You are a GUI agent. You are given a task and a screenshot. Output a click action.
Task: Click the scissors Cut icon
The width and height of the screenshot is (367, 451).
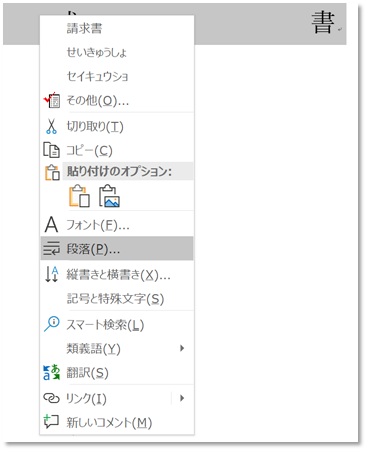(51, 127)
